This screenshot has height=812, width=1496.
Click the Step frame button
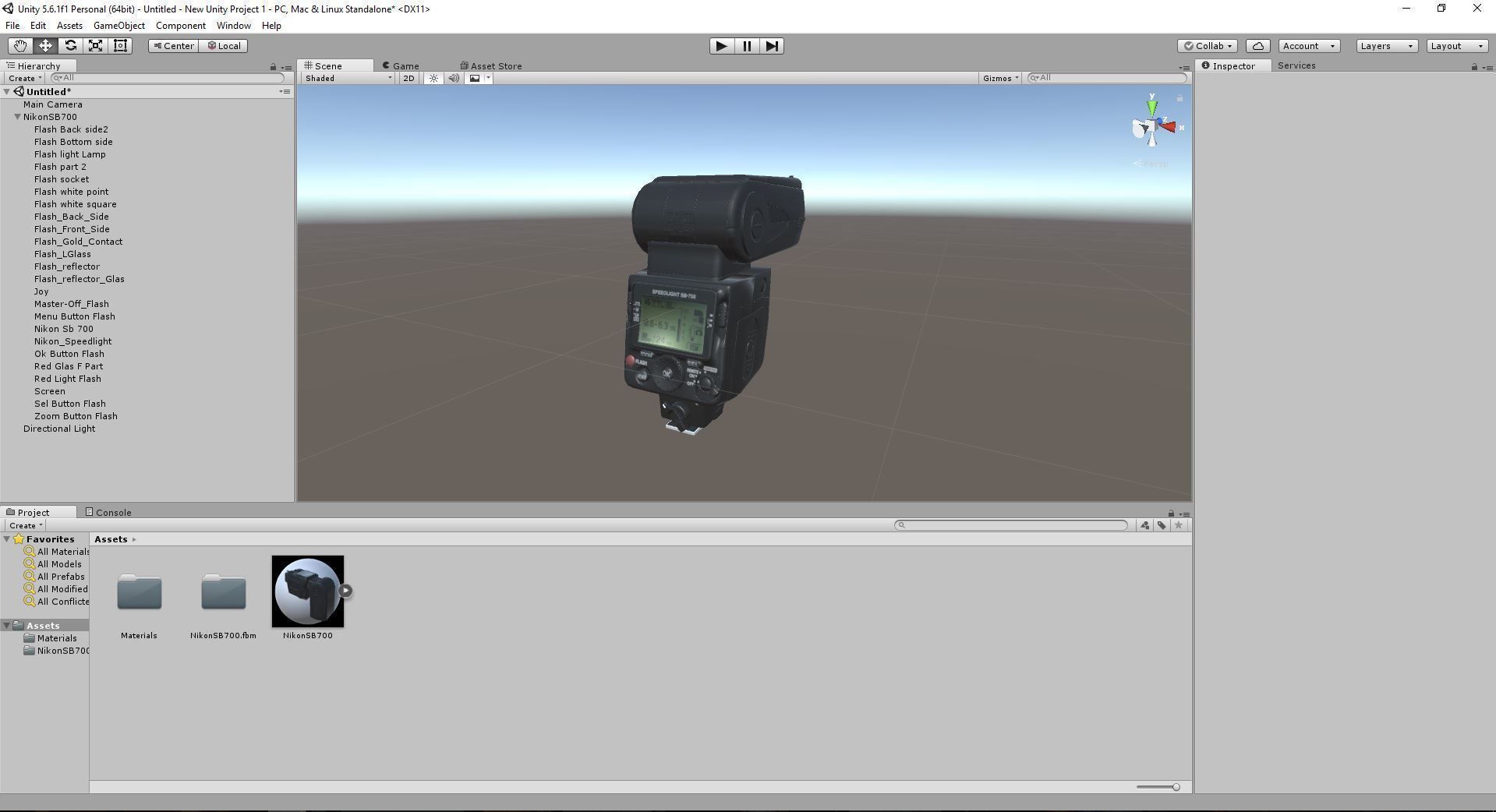pyautogui.click(x=771, y=46)
